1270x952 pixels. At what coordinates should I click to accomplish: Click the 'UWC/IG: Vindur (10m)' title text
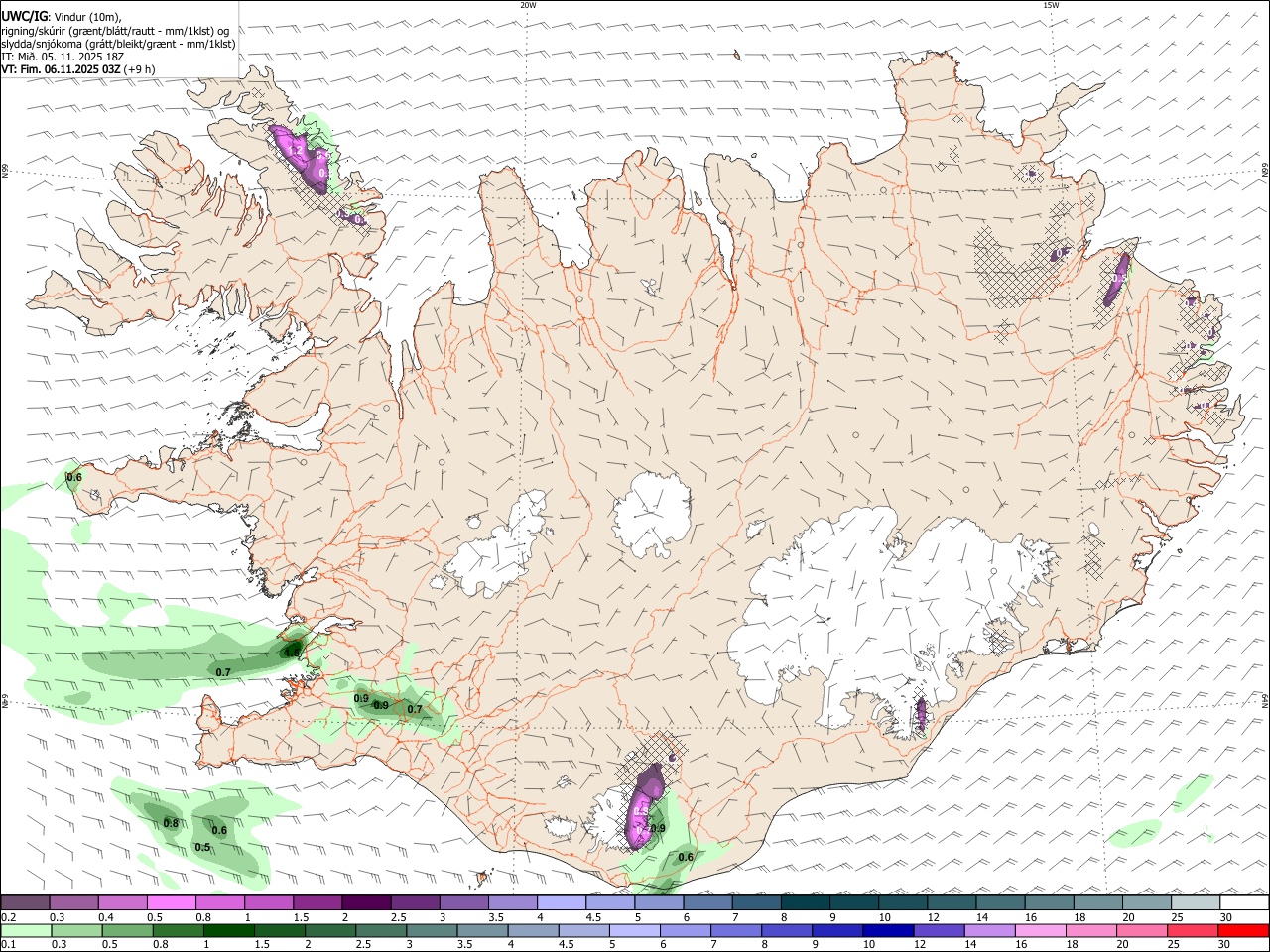[62, 17]
